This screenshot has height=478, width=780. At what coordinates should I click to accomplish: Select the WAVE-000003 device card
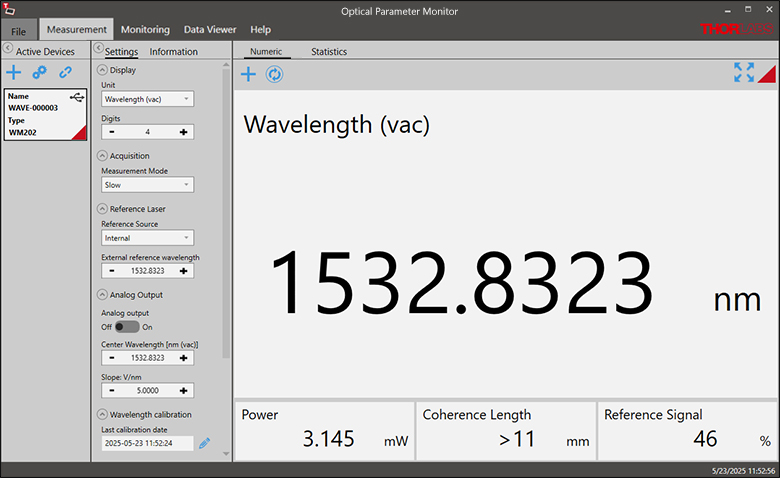coord(45,115)
